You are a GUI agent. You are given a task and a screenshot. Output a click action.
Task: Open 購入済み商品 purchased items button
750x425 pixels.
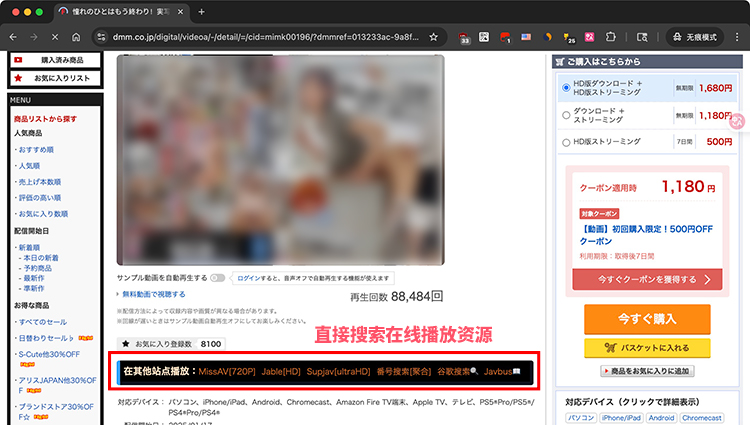tap(55, 60)
